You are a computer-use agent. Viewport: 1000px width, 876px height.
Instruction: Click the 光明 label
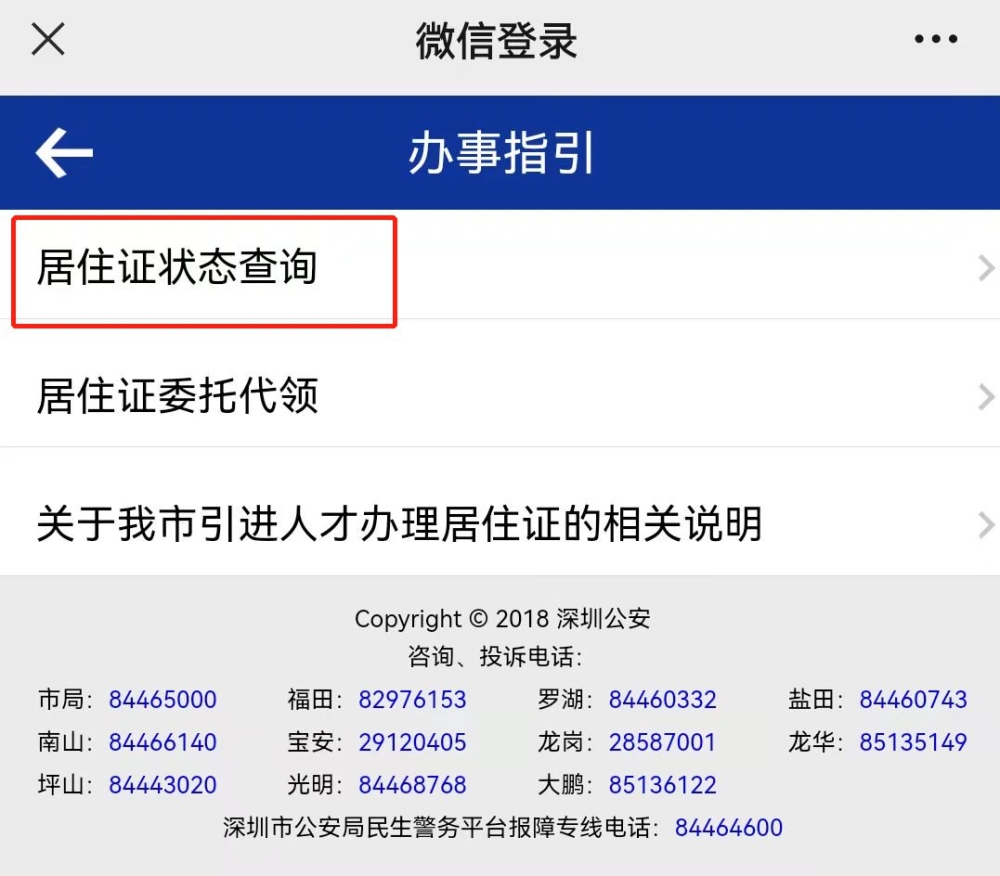314,785
